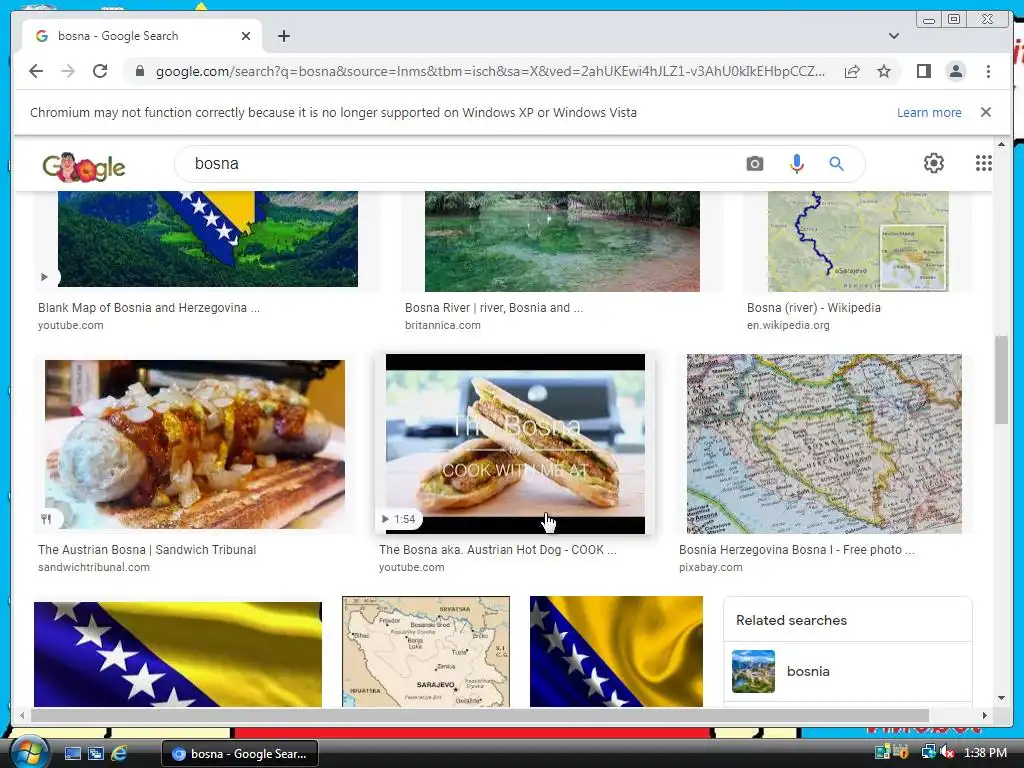
Task: Open the Austrian Bosna sausage sandwich image
Action: (195, 444)
